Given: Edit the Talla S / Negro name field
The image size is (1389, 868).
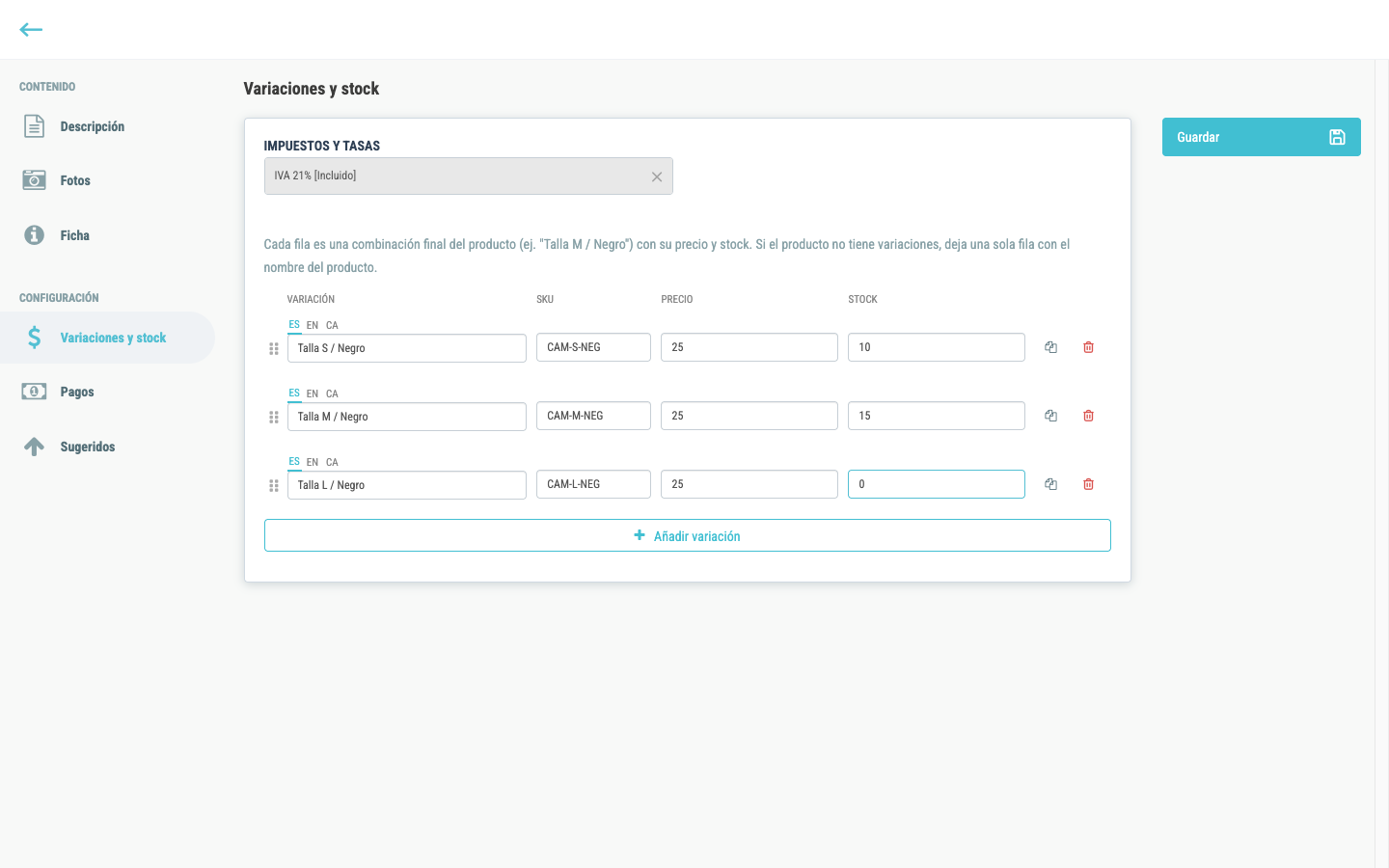Looking at the screenshot, I should (407, 348).
